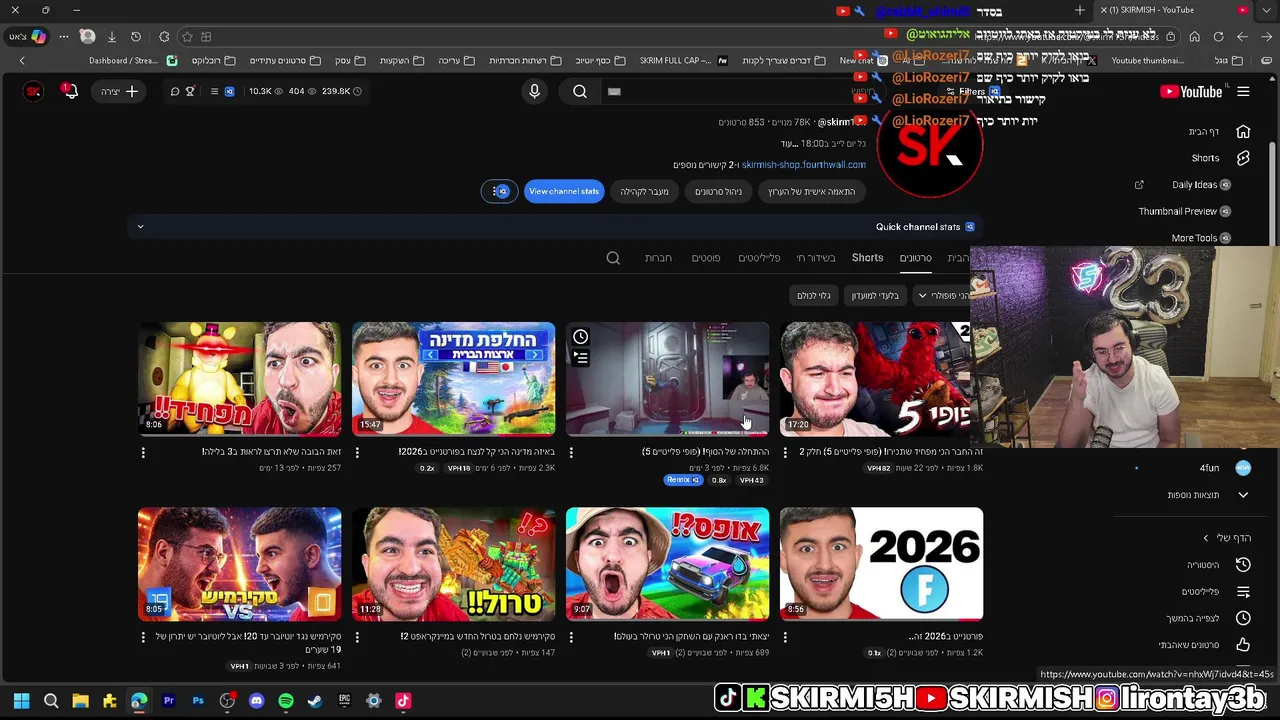
Task: Click the browser downloads icon
Action: coord(111,37)
